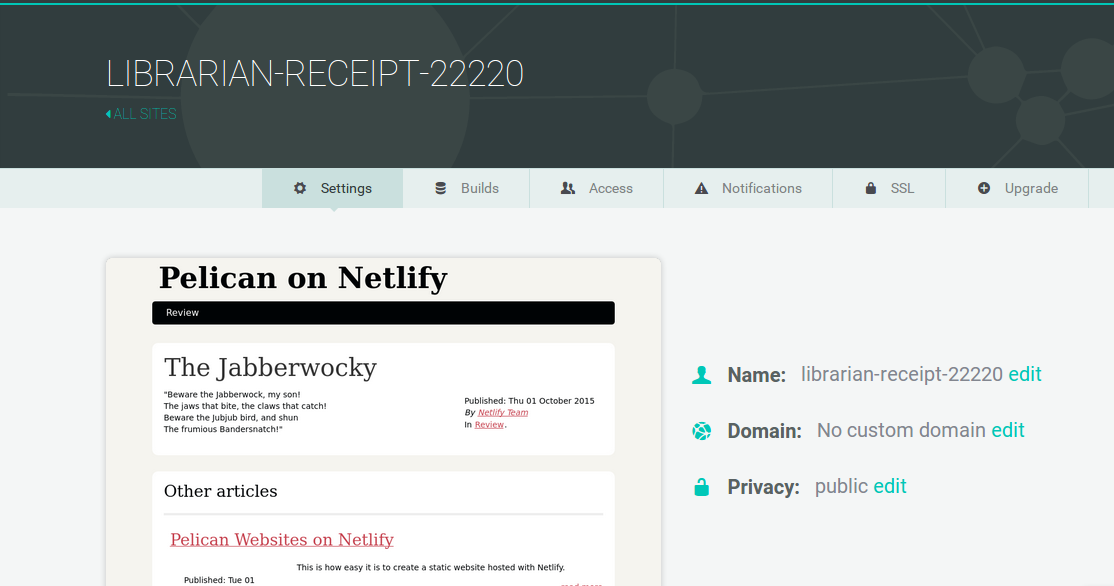The width and height of the screenshot is (1114, 586).
Task: Click the LIBRARIAN-RECEIPT-22220 page heading
Action: (x=315, y=74)
